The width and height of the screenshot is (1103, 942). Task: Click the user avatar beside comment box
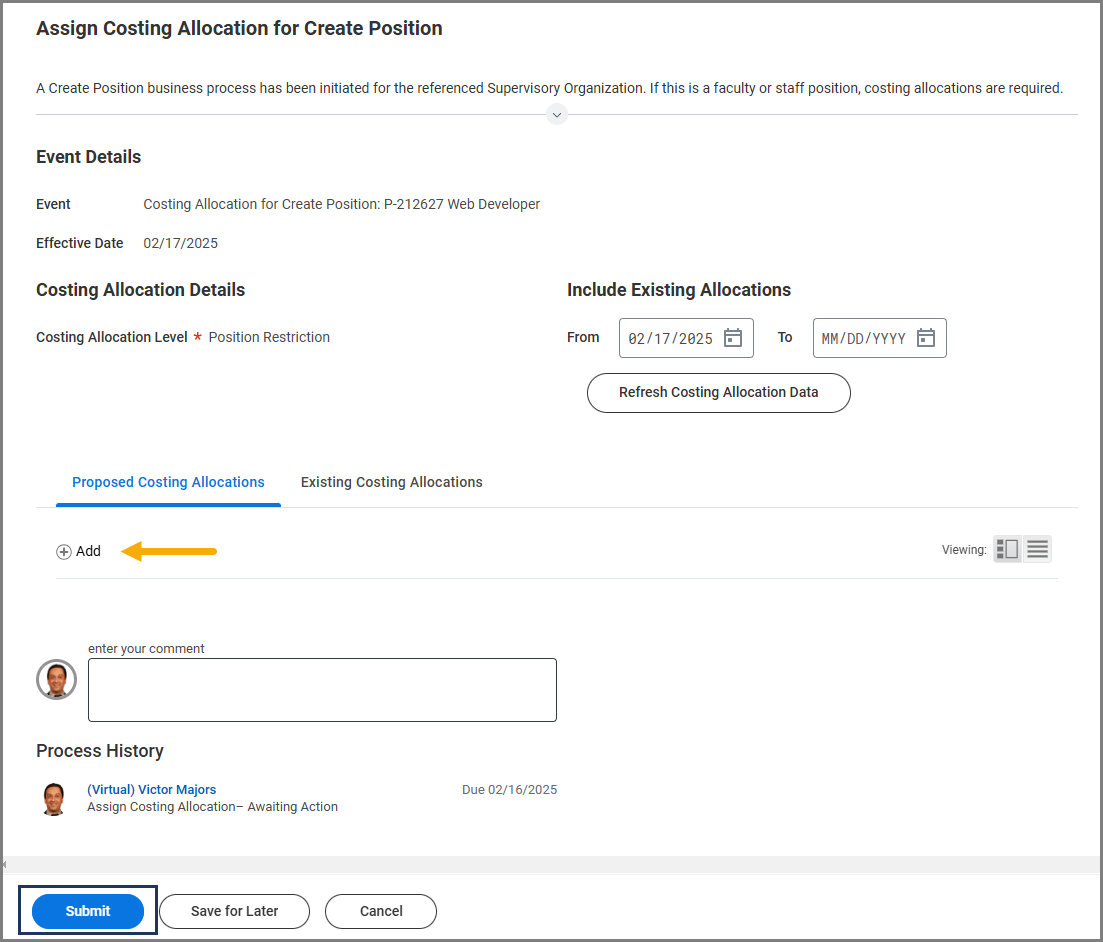[x=56, y=680]
